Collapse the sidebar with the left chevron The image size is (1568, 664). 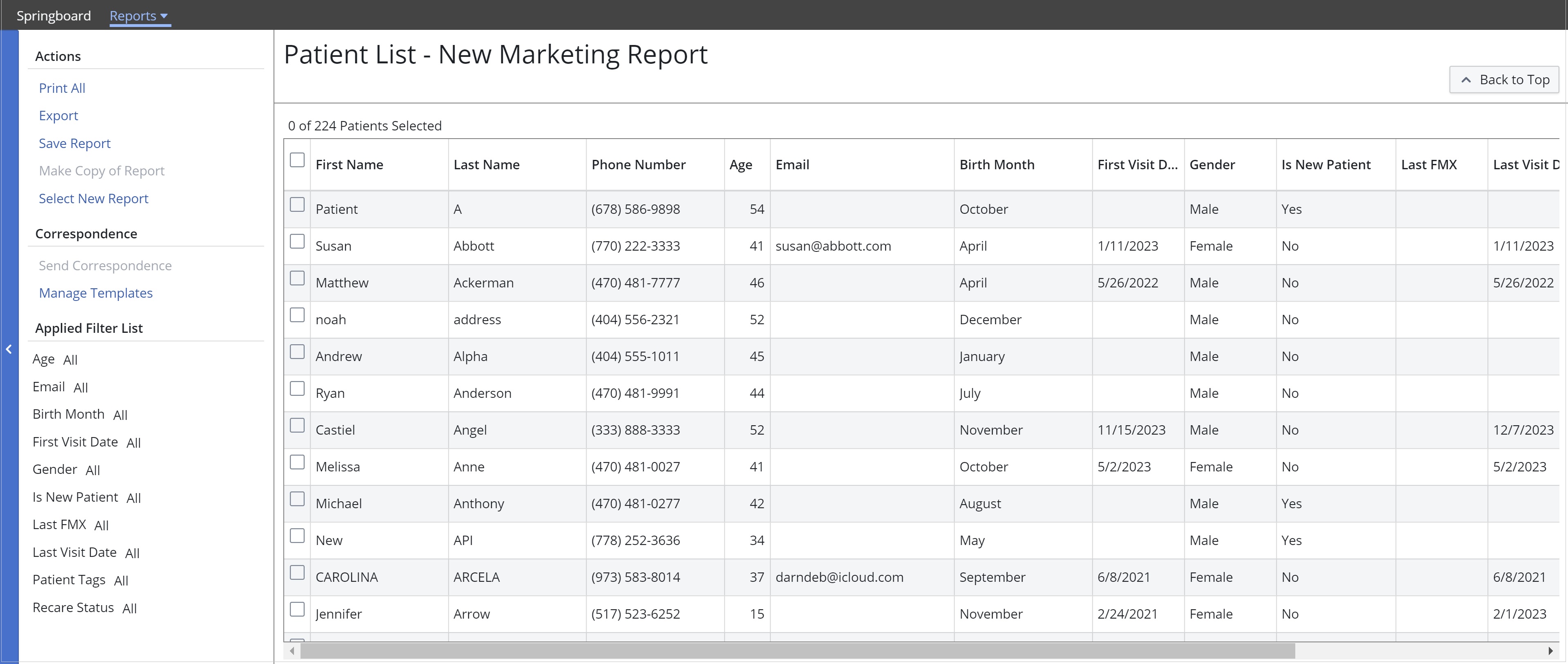(9, 349)
